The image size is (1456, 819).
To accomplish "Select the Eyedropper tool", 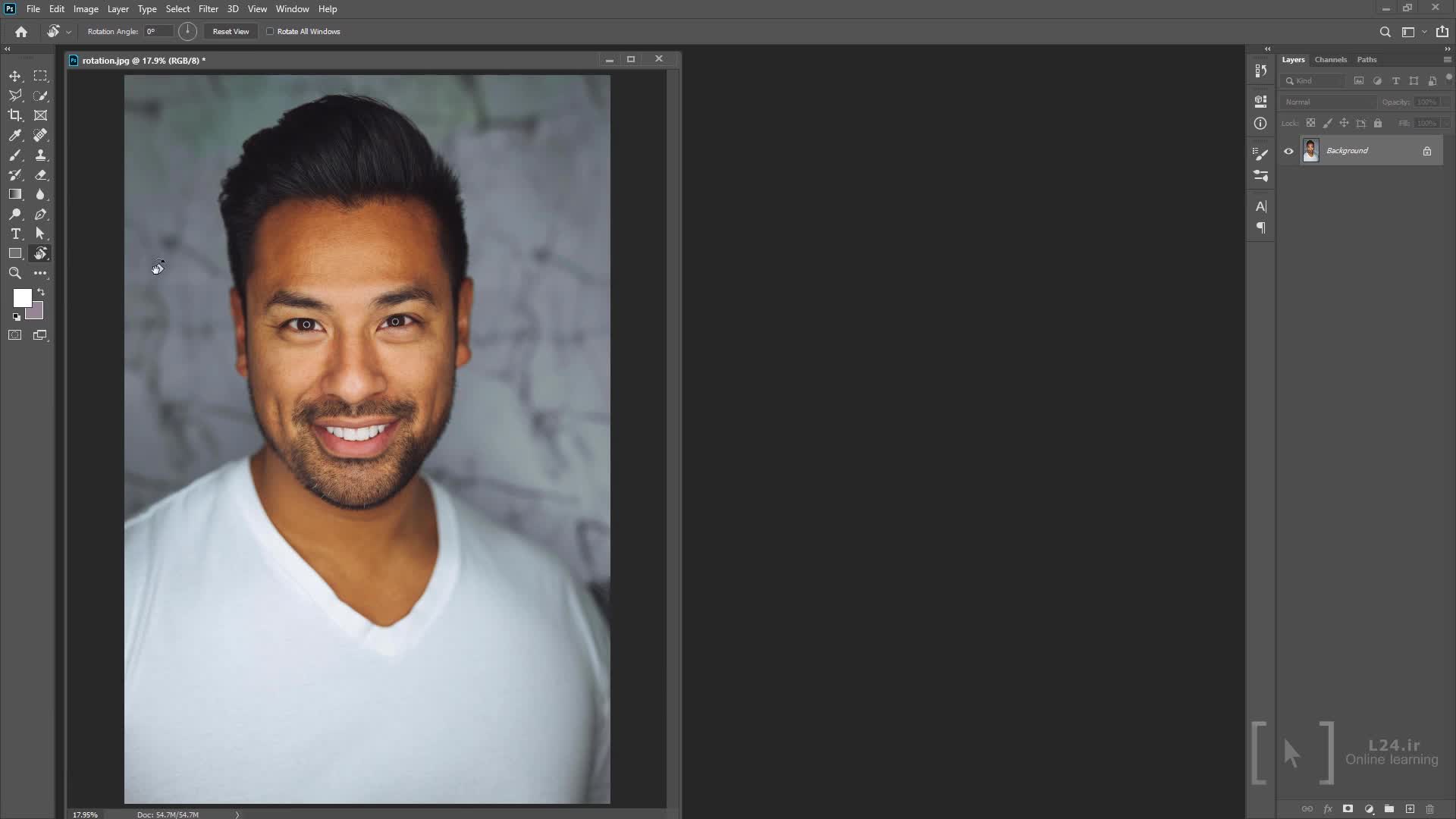I will (x=15, y=136).
